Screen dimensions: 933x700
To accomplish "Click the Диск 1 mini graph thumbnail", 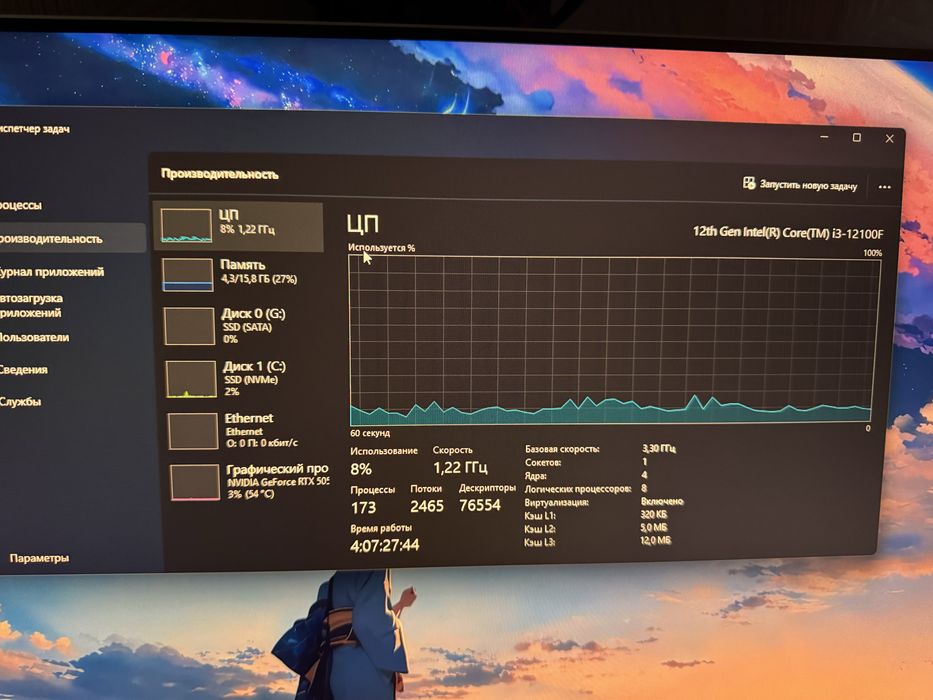I will click(x=191, y=379).
